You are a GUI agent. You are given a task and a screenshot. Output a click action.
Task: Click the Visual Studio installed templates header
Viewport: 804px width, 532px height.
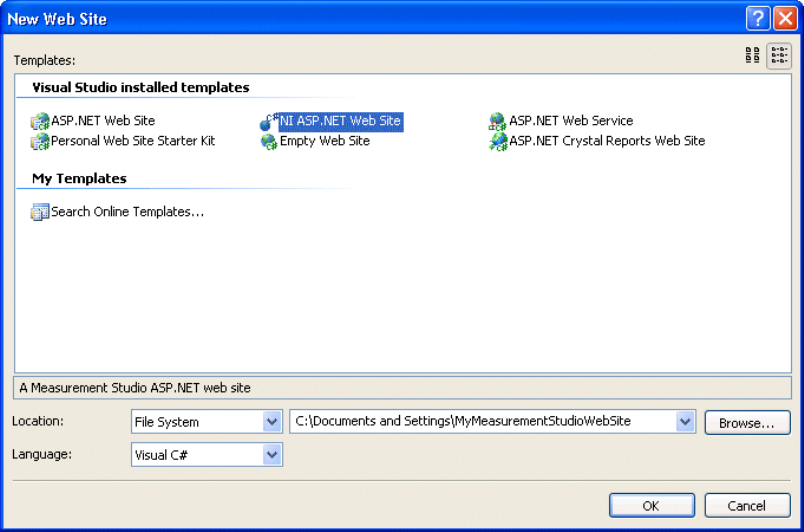pyautogui.click(x=140, y=88)
